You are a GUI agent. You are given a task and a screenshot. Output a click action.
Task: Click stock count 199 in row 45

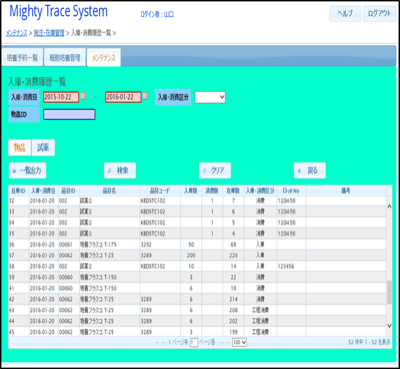click(233, 332)
